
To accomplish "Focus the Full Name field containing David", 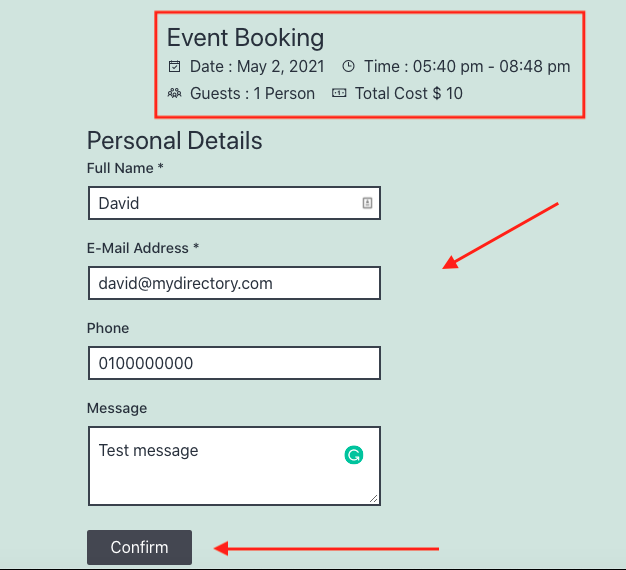I will (234, 203).
